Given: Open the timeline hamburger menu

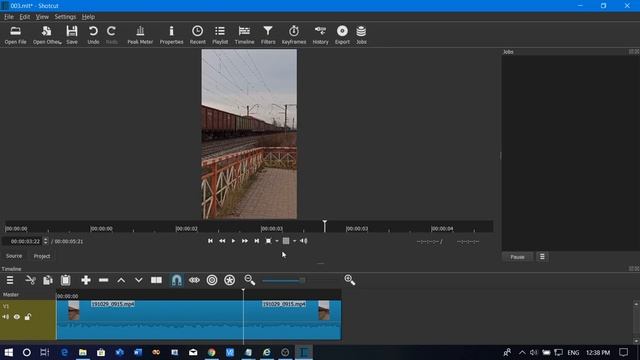Looking at the screenshot, I should [10, 280].
